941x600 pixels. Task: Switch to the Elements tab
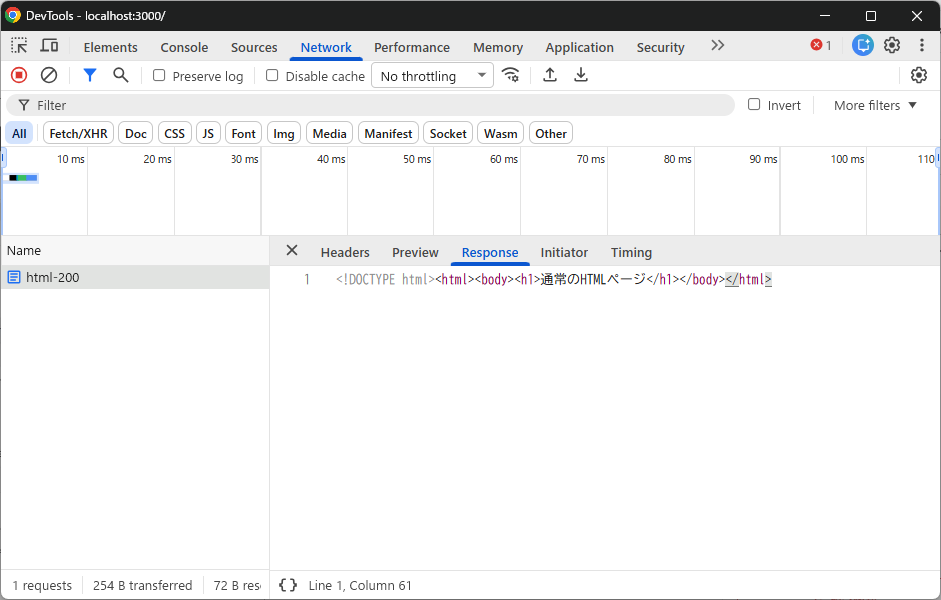pyautogui.click(x=110, y=47)
